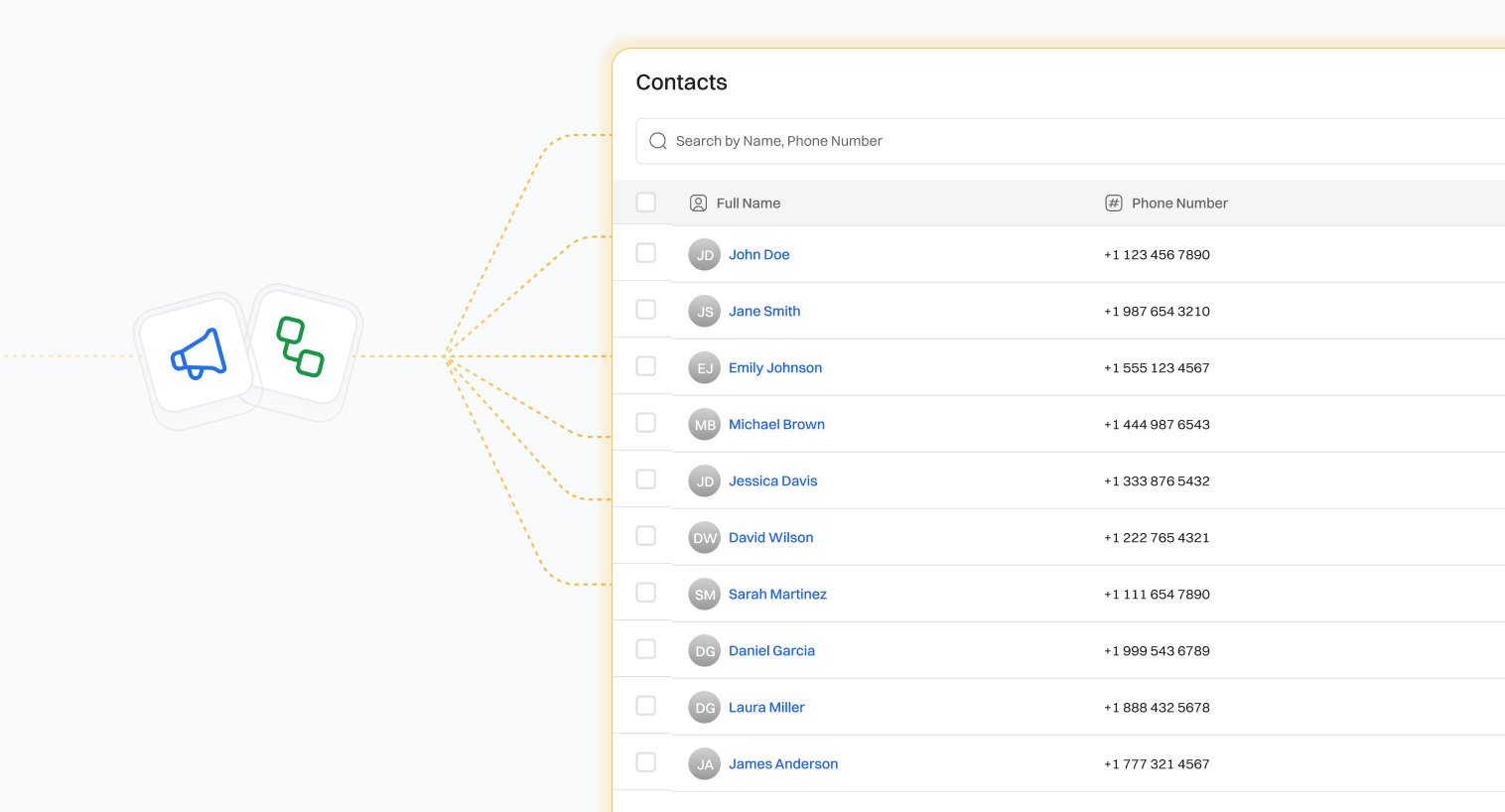This screenshot has width=1505, height=812.
Task: Enable the checkbox for Laura Miller
Action: pos(646,706)
